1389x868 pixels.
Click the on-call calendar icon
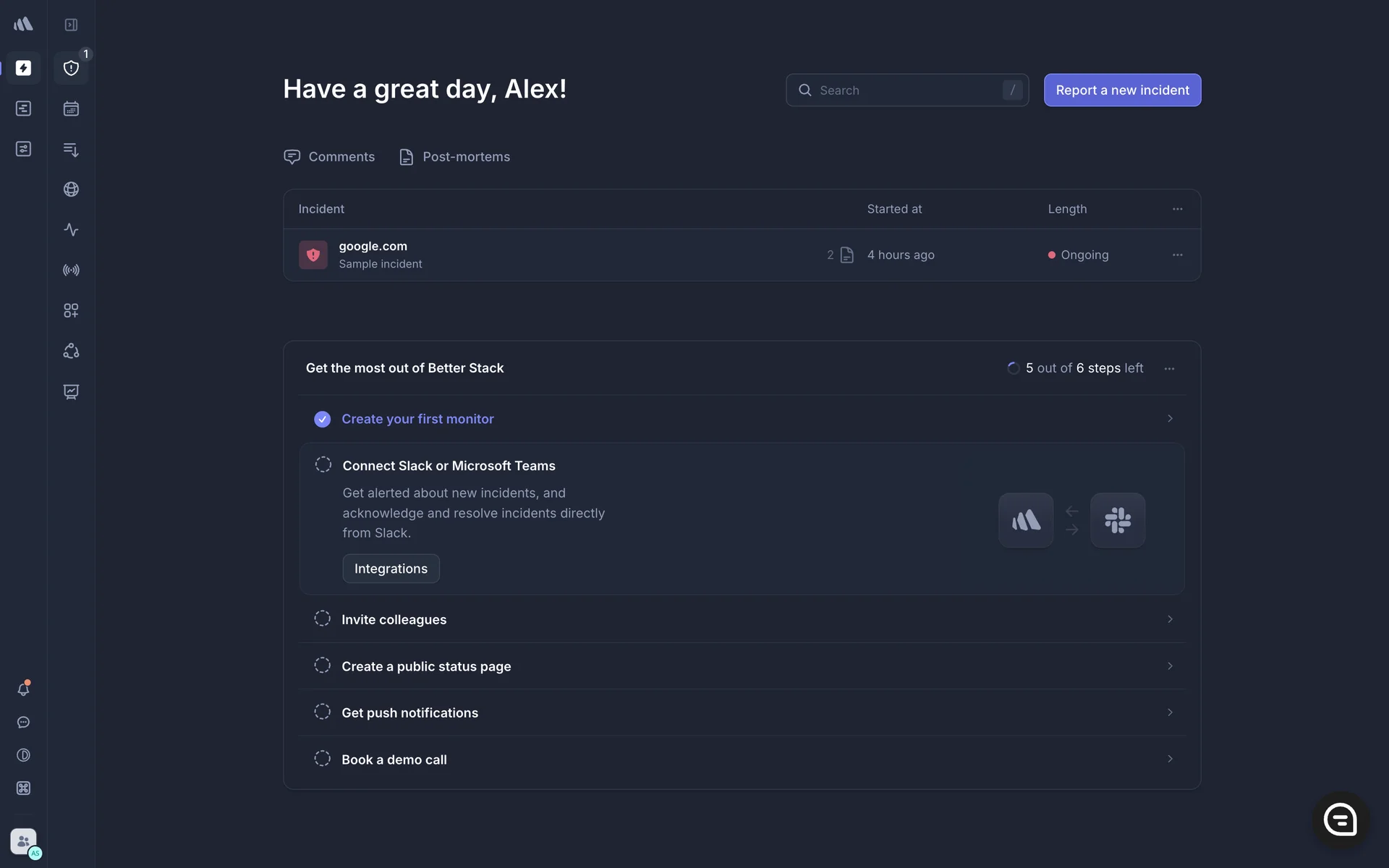coord(71,109)
